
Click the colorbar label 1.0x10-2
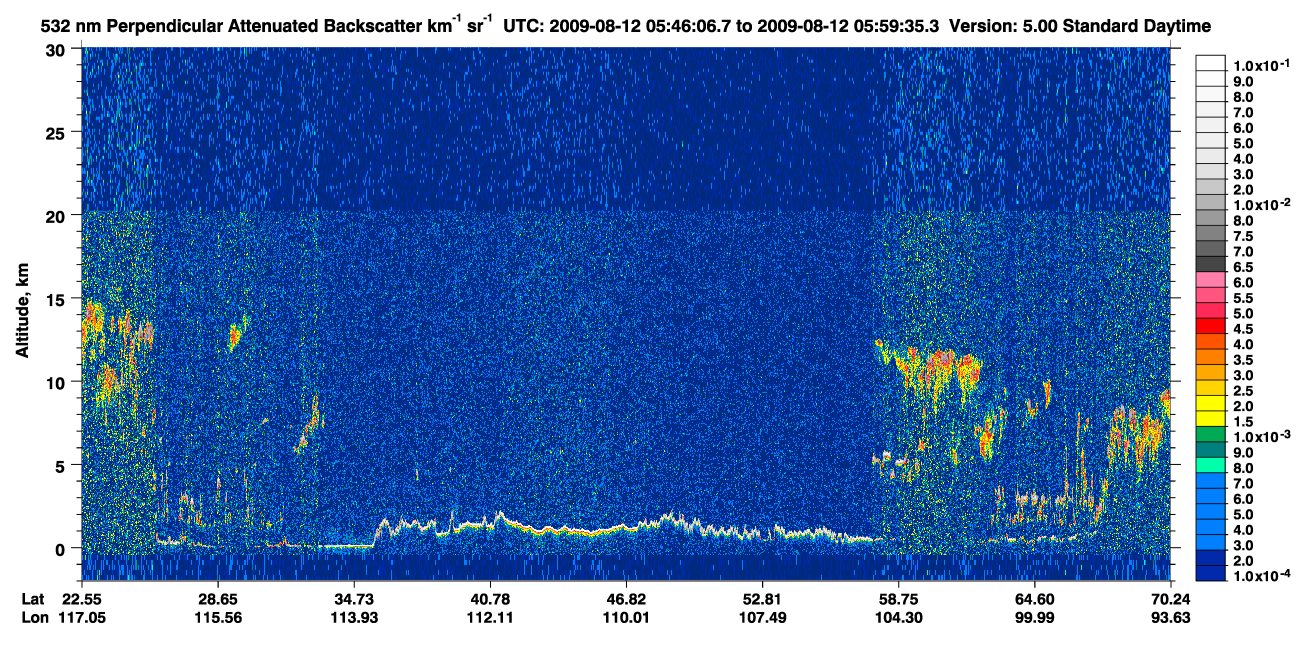click(1261, 205)
